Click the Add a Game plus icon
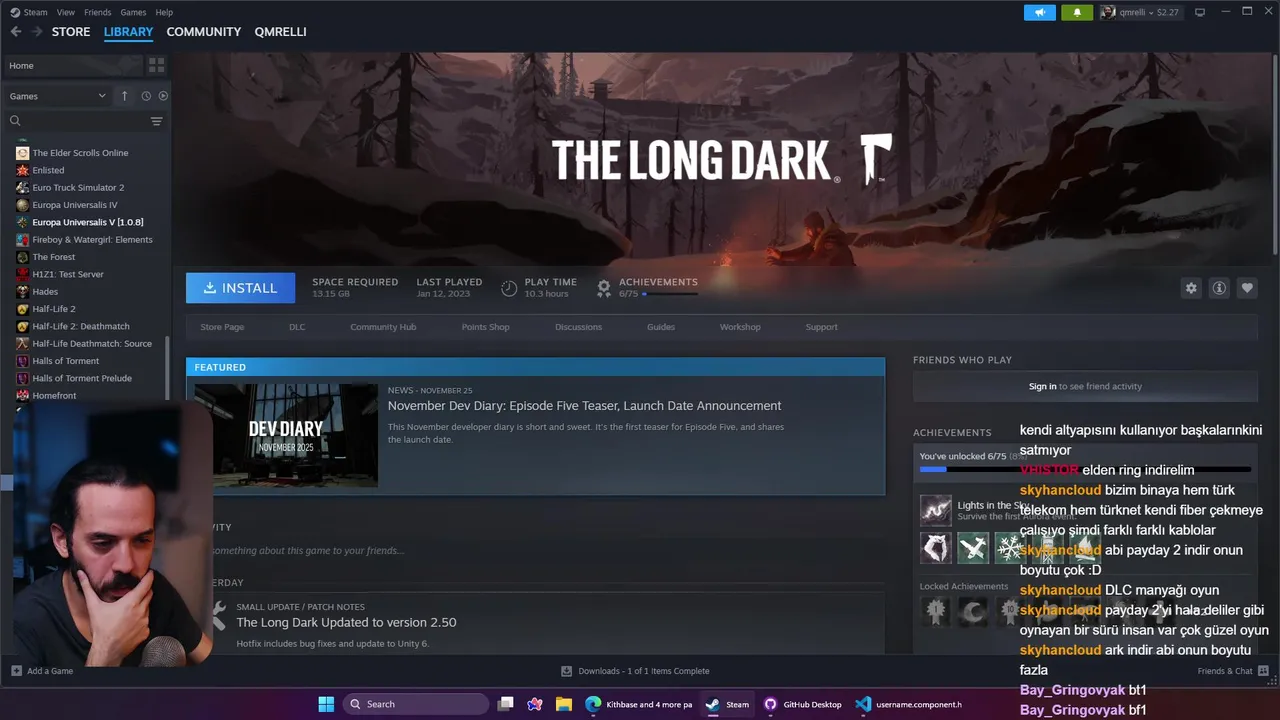Screen dimensions: 1280x720 click(16, 671)
